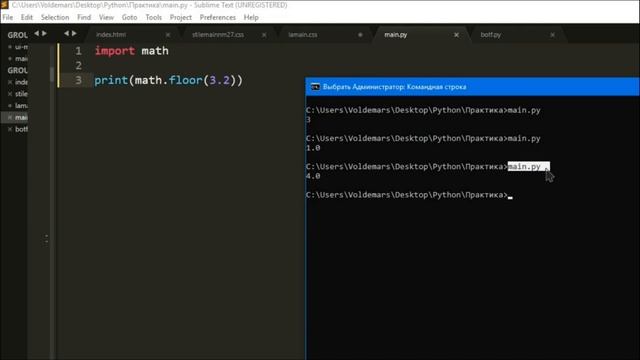The width and height of the screenshot is (640, 360).
Task: Click the 'floor' function name in code
Action: click(x=185, y=80)
